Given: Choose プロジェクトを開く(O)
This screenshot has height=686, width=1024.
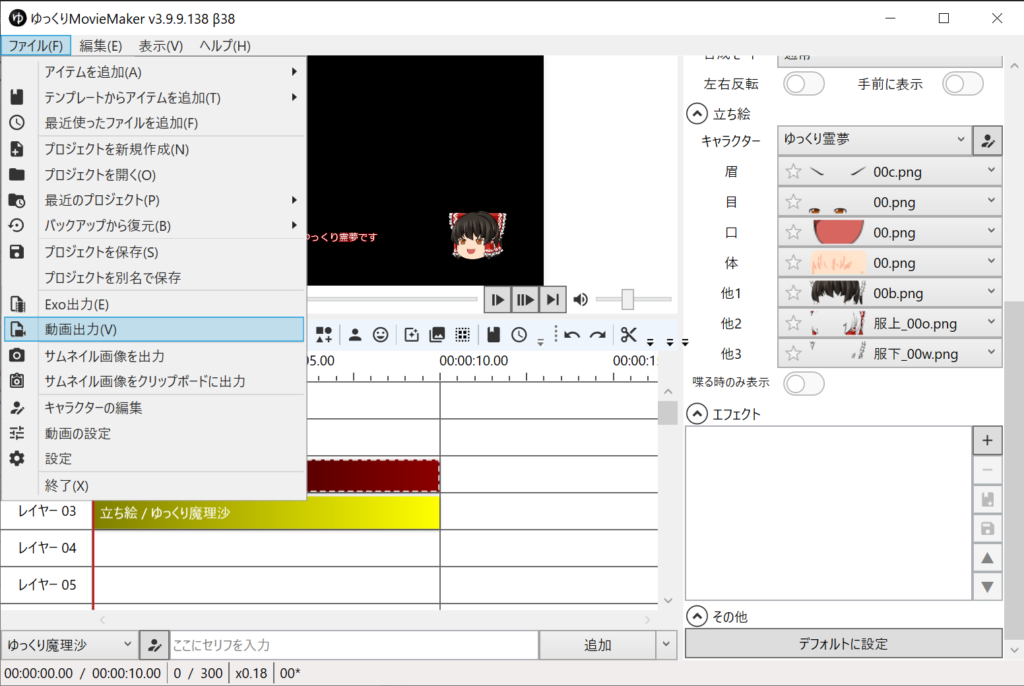Looking at the screenshot, I should click(154, 174).
